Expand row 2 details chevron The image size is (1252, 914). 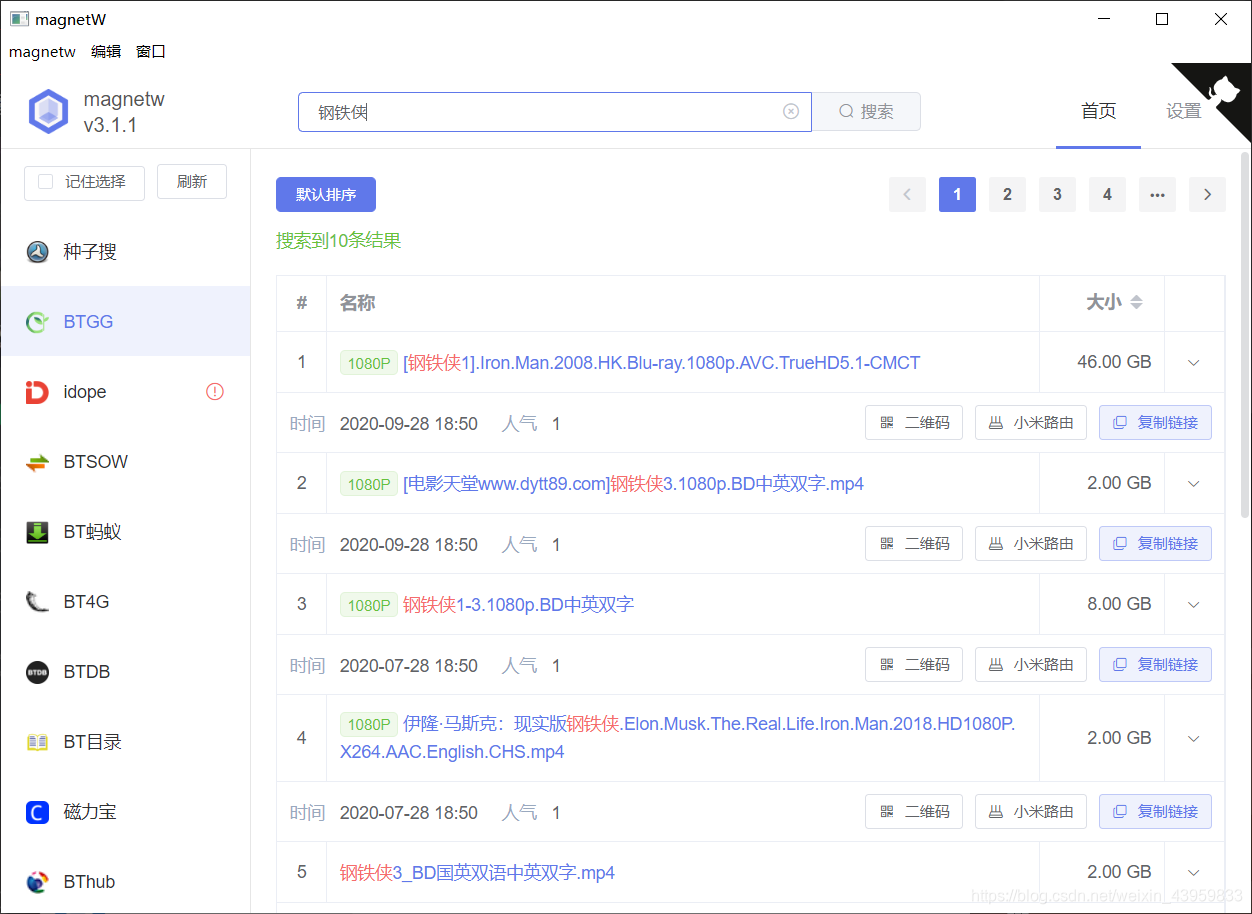click(1193, 484)
